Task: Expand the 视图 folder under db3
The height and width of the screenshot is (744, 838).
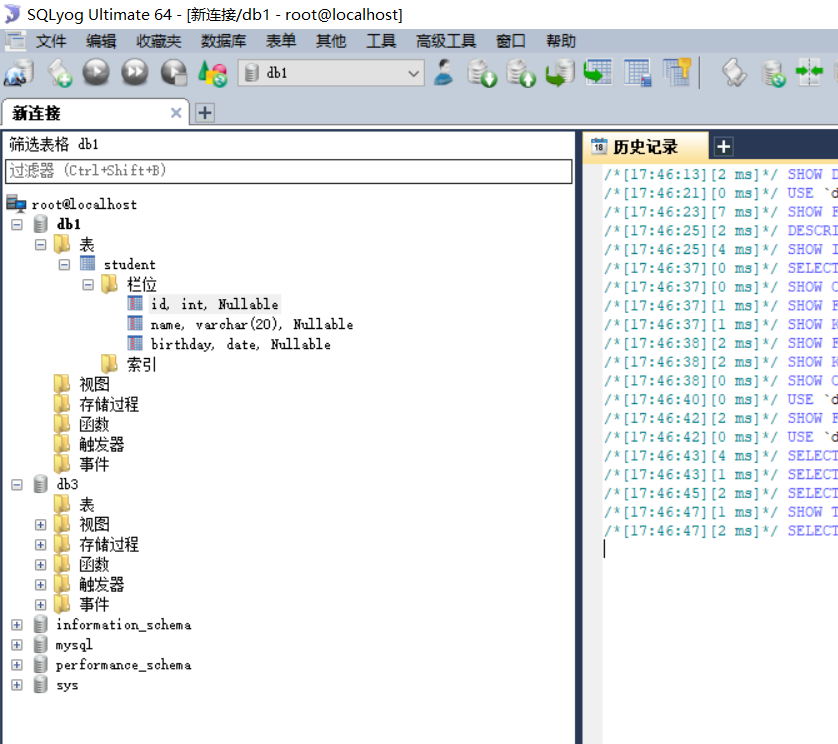Action: click(41, 524)
